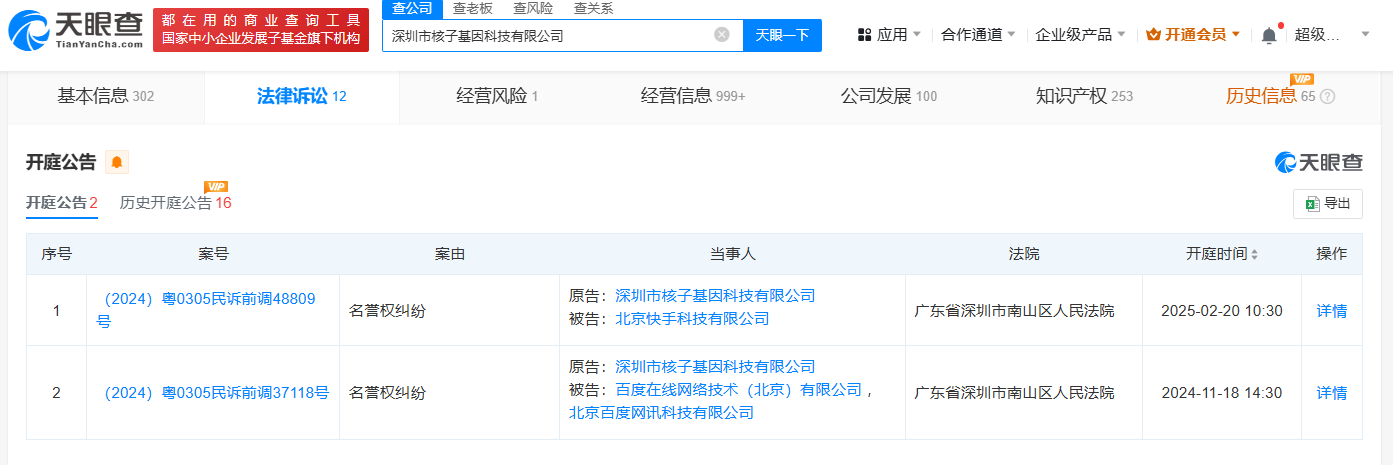This screenshot has width=1393, height=465.
Task: Open 详情 for the 2024-11-18 hearing
Action: 1332,393
